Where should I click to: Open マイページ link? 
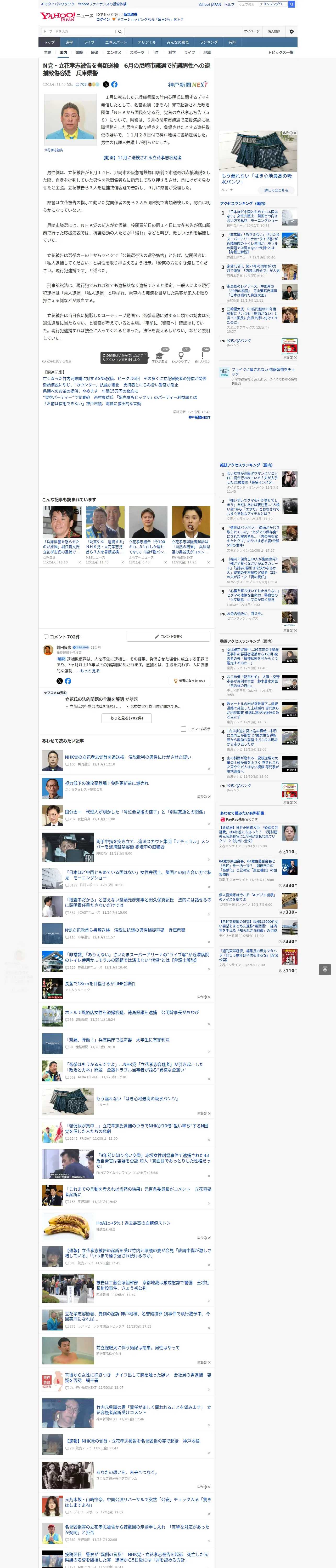coord(251,32)
